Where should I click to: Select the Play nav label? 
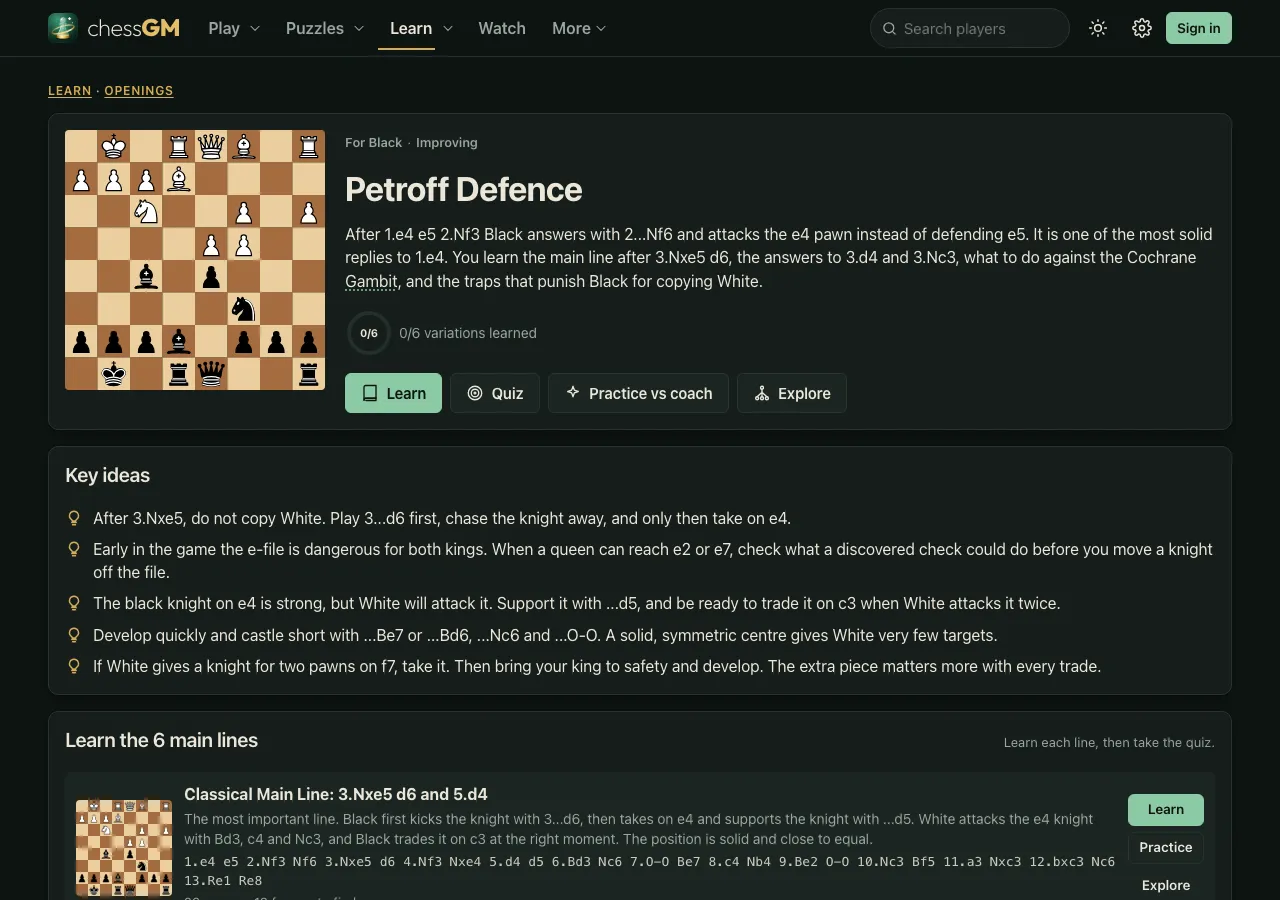click(224, 28)
